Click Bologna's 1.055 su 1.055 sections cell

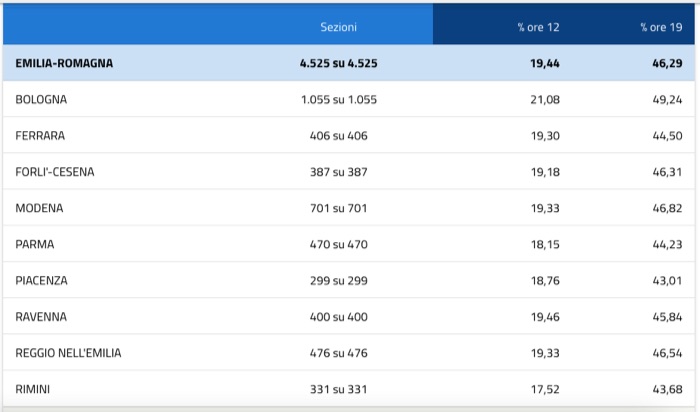point(338,100)
